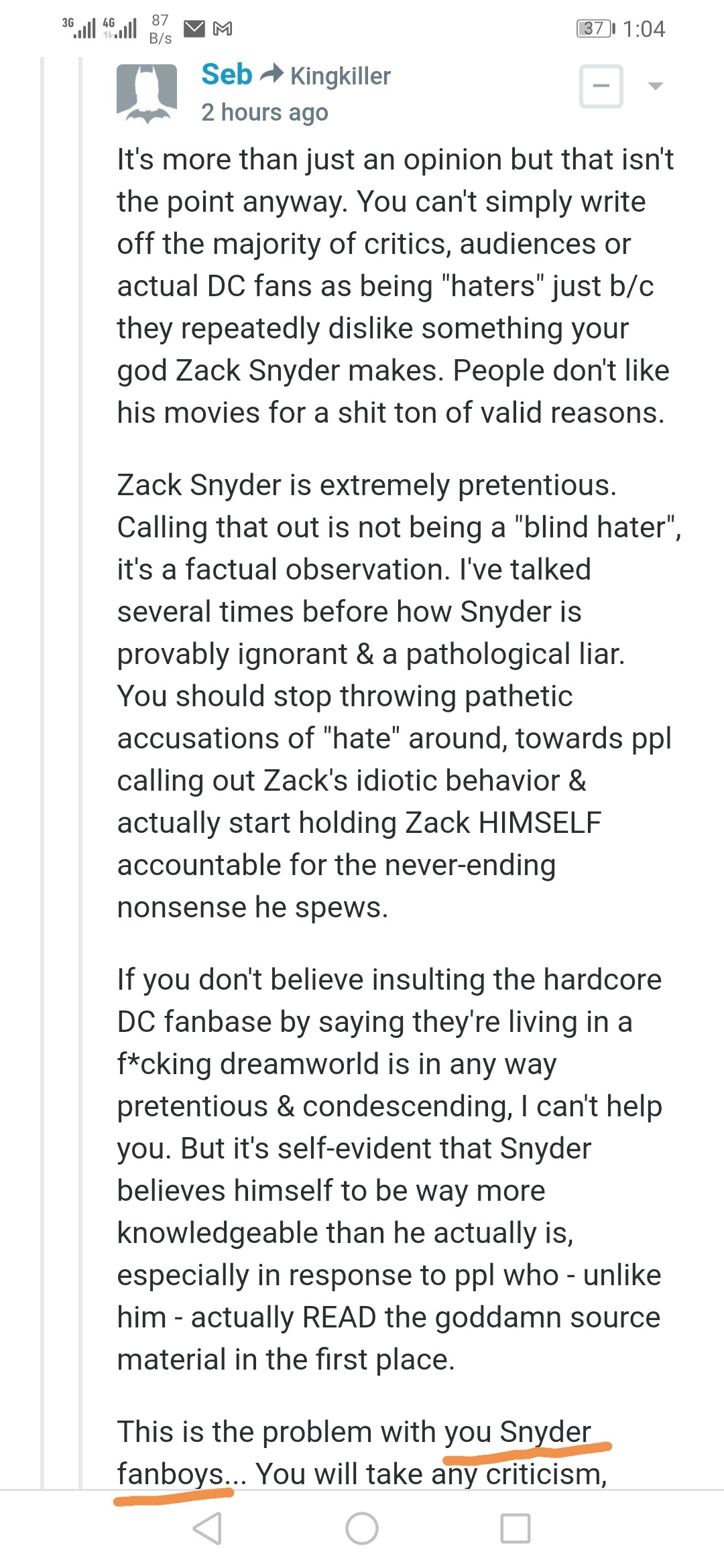The height and width of the screenshot is (1568, 724).
Task: Tap the paragraph starting "Zack Snyder is extremely"
Action: 399,696
